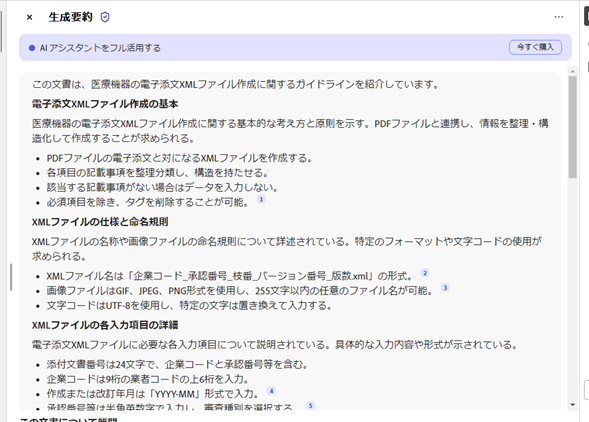The height and width of the screenshot is (422, 589).
Task: Click heading XMLファイルの各入力項目の詳細
Action: (105, 325)
